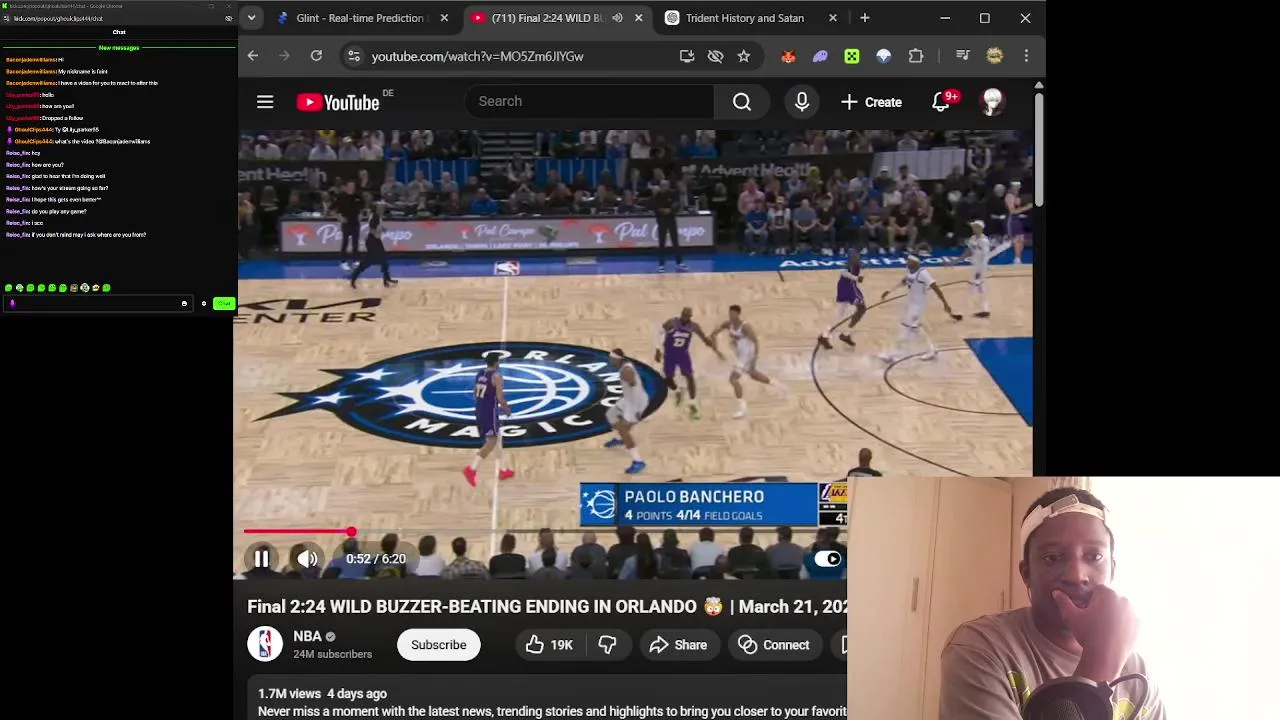Image resolution: width=1280 pixels, height=720 pixels.
Task: Close the Trident History and Satan tab
Action: click(x=833, y=18)
